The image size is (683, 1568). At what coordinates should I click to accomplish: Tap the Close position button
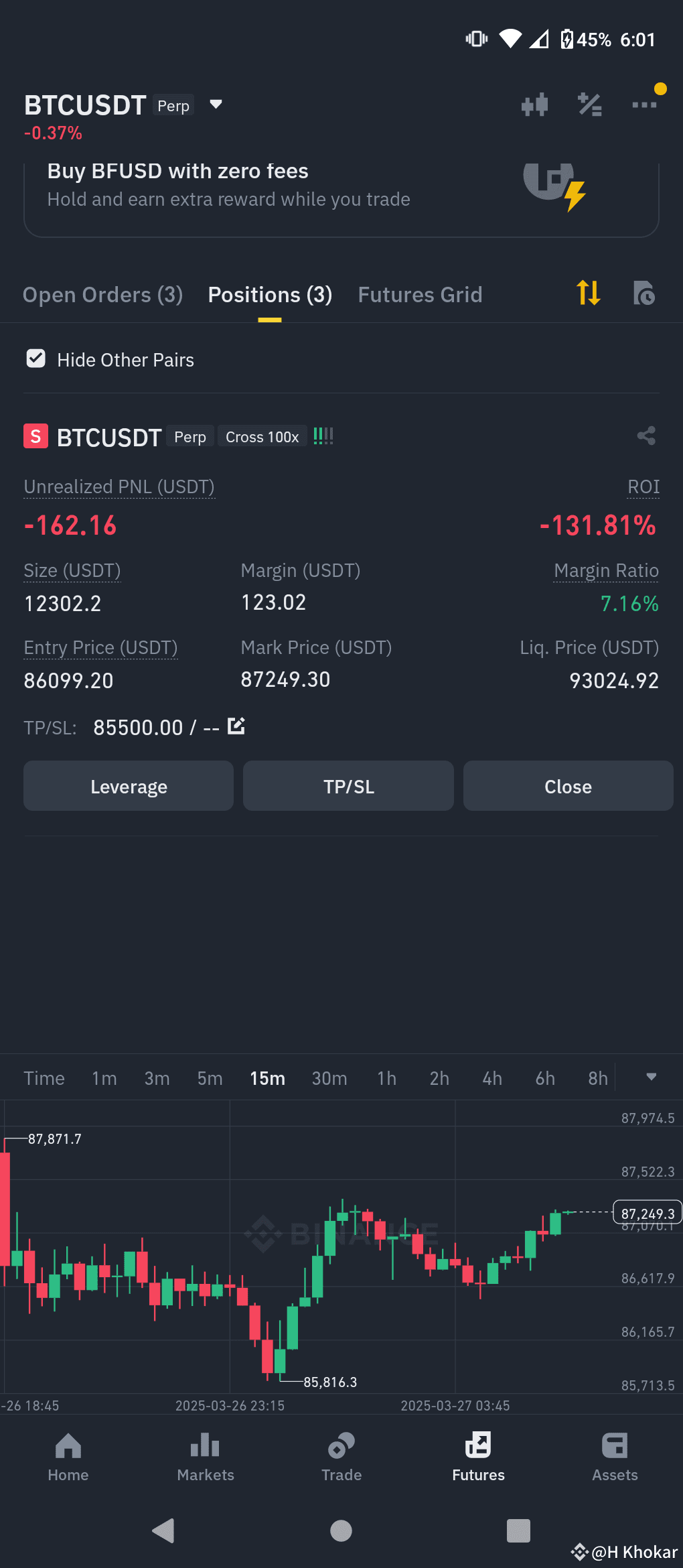(x=568, y=786)
